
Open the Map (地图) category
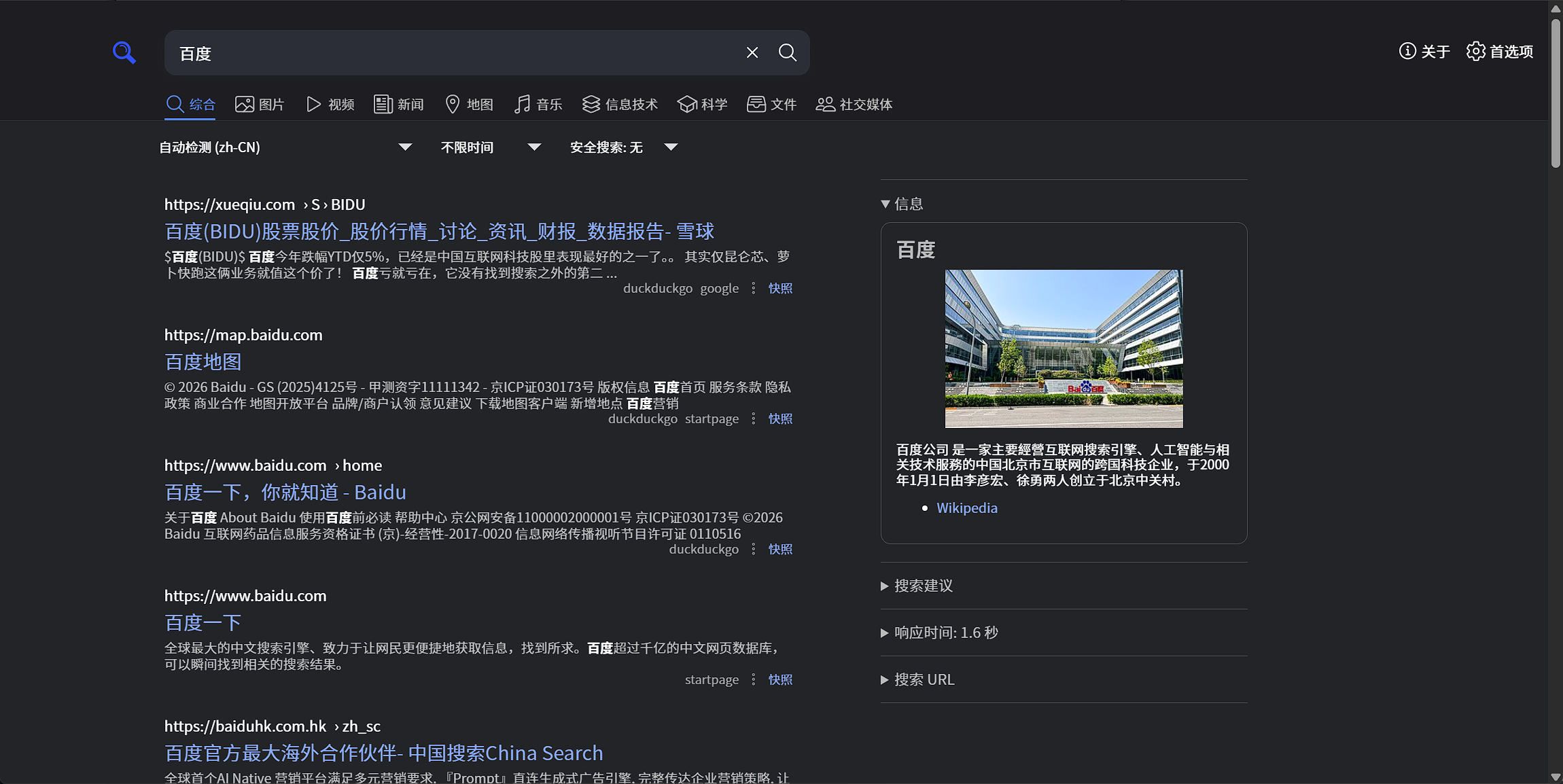pos(469,104)
